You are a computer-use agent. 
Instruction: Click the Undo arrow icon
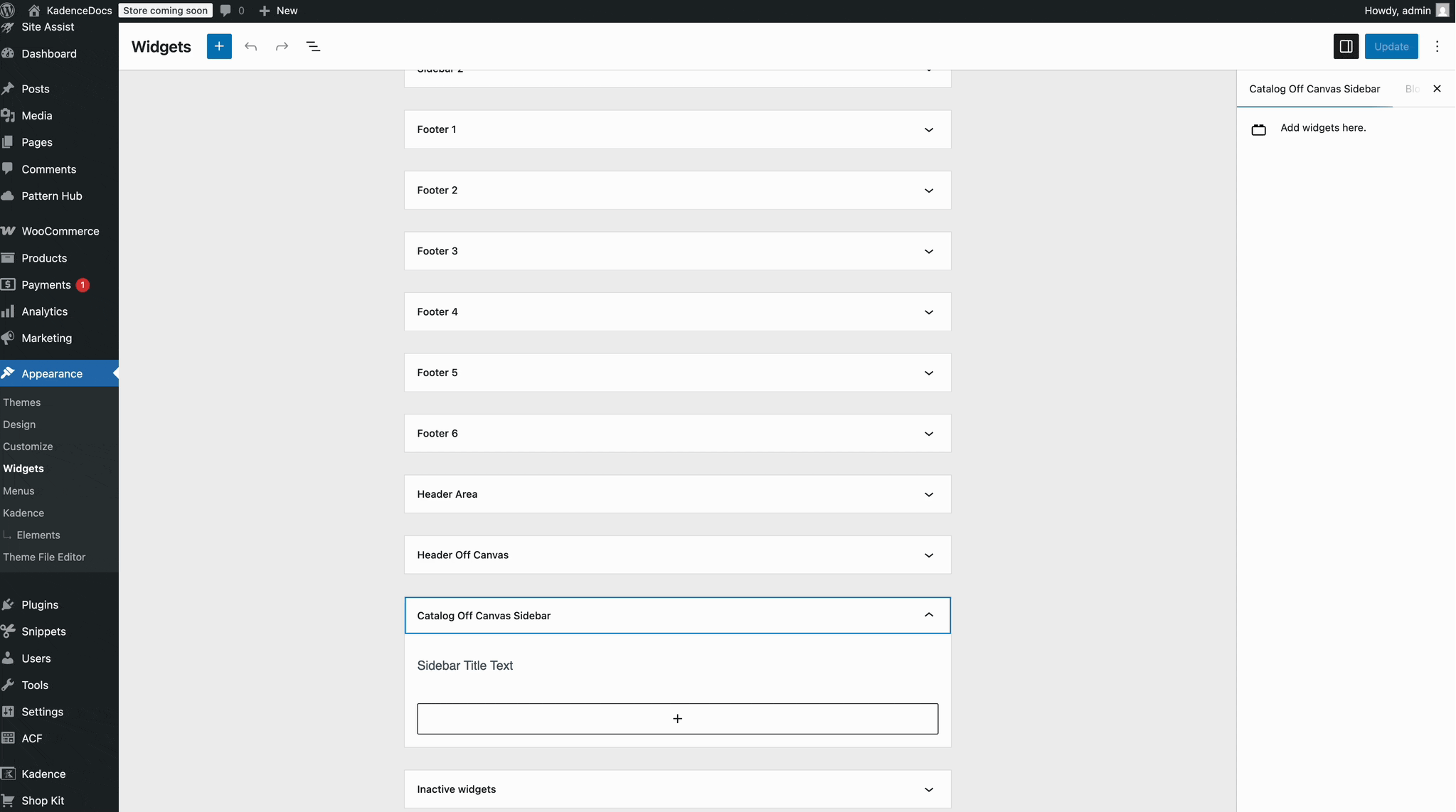(250, 46)
